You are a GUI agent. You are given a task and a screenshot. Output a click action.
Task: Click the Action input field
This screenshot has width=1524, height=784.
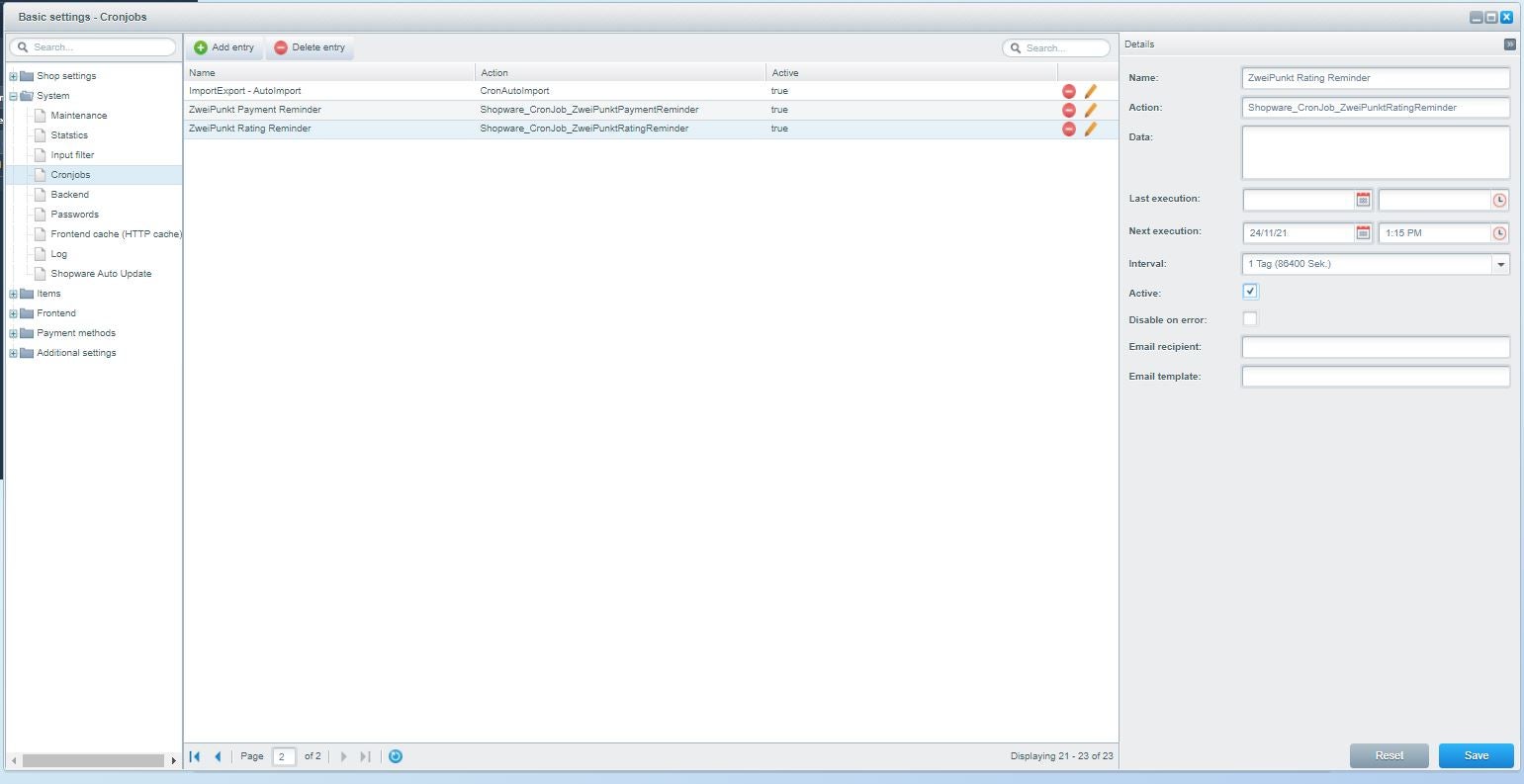(1376, 108)
